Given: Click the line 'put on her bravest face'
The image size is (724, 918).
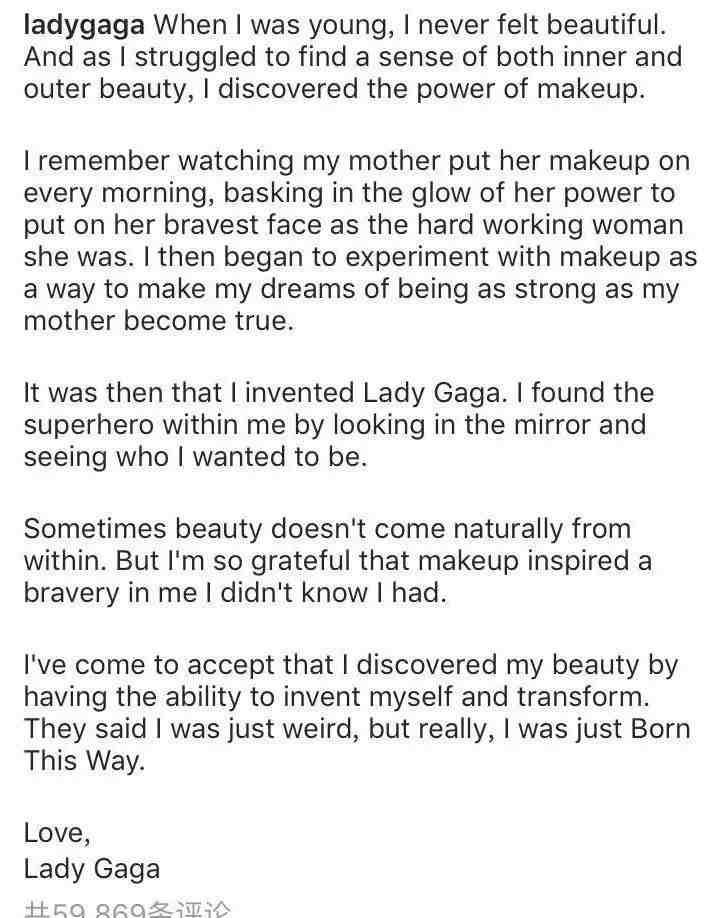Looking at the screenshot, I should [354, 225].
